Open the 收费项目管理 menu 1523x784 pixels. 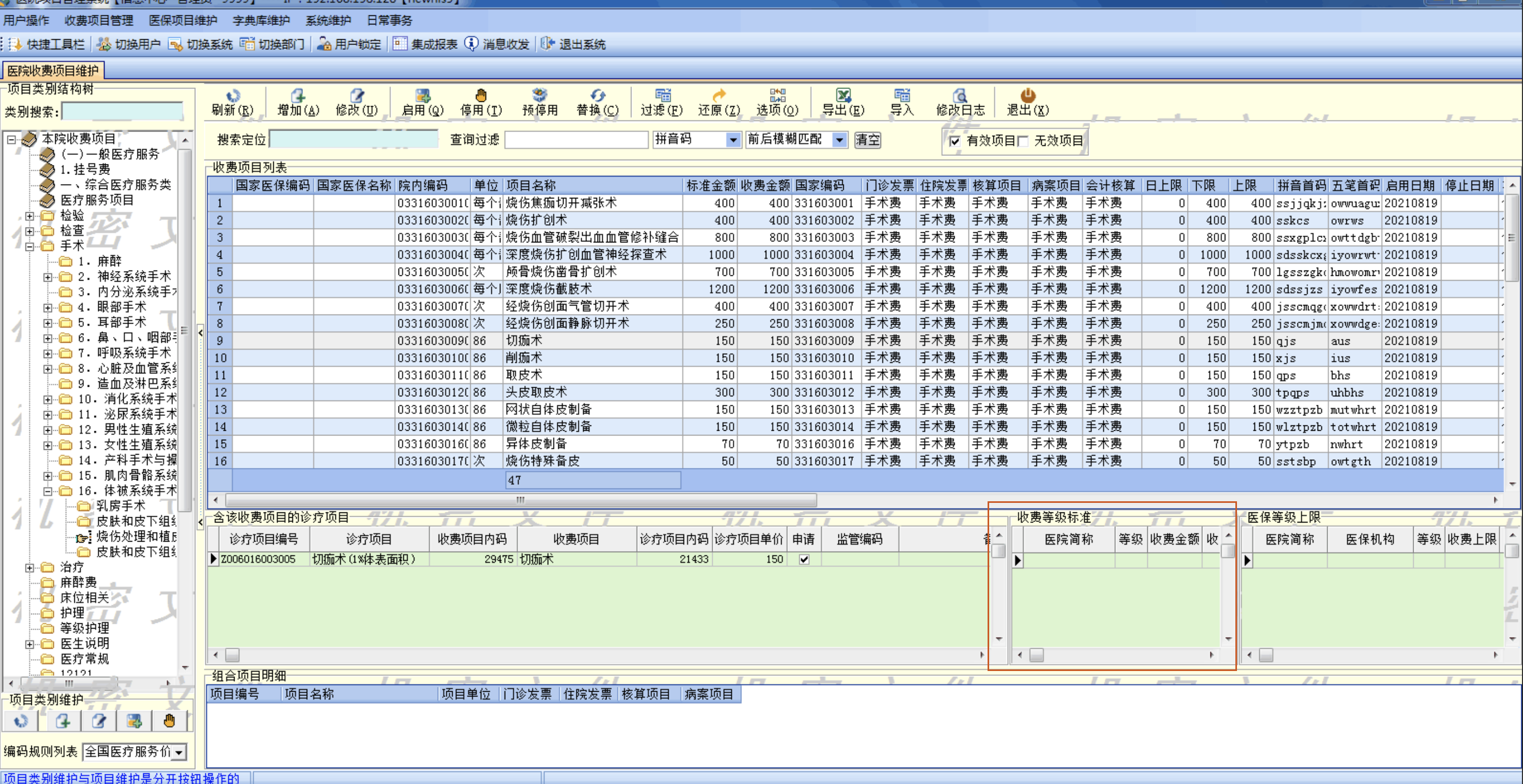(99, 21)
